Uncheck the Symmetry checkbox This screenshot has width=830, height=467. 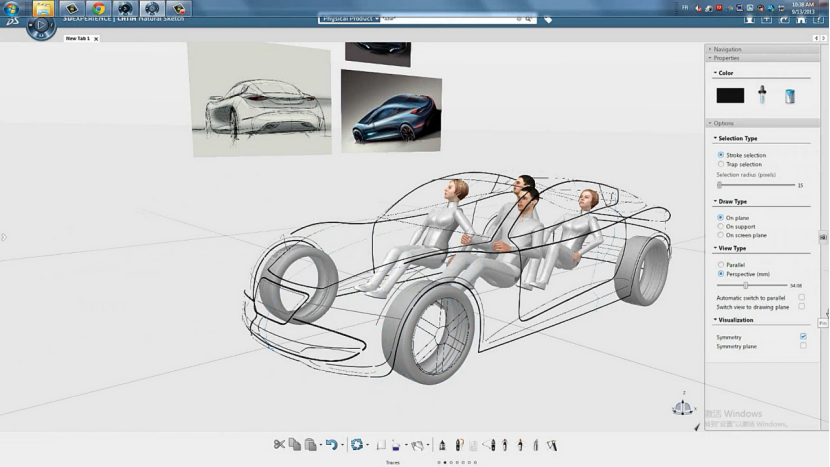(802, 337)
